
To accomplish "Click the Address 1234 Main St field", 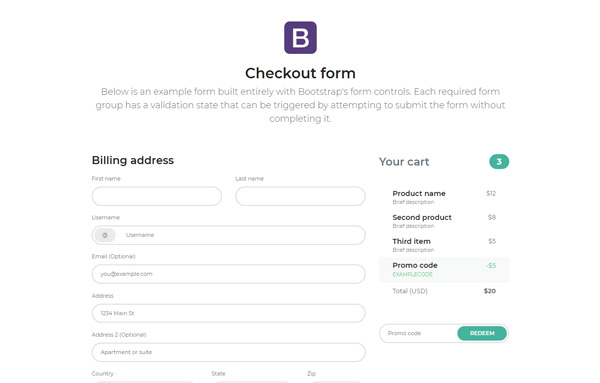I will point(228,313).
